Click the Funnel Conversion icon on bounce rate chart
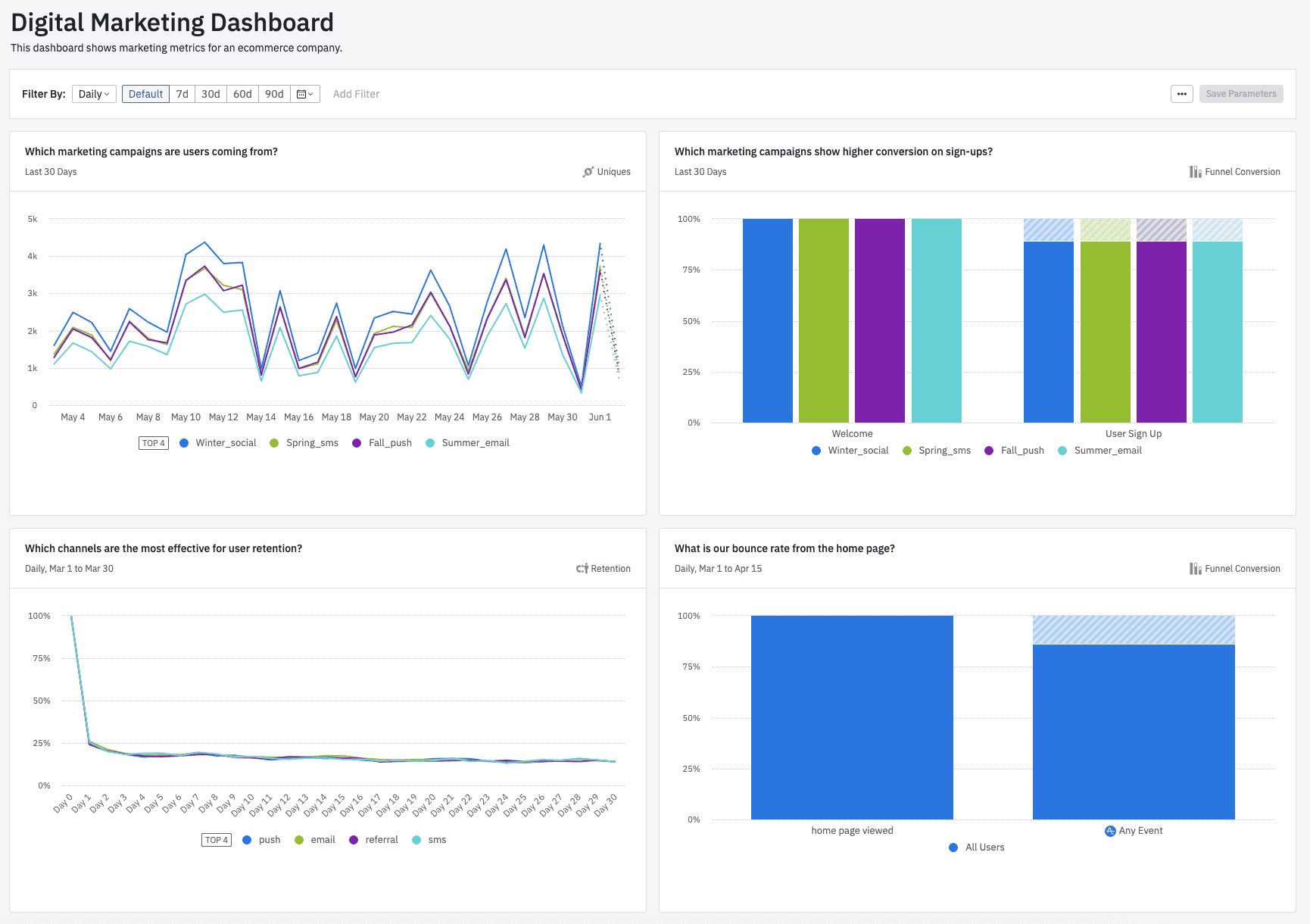The width and height of the screenshot is (1310, 924). point(1194,568)
